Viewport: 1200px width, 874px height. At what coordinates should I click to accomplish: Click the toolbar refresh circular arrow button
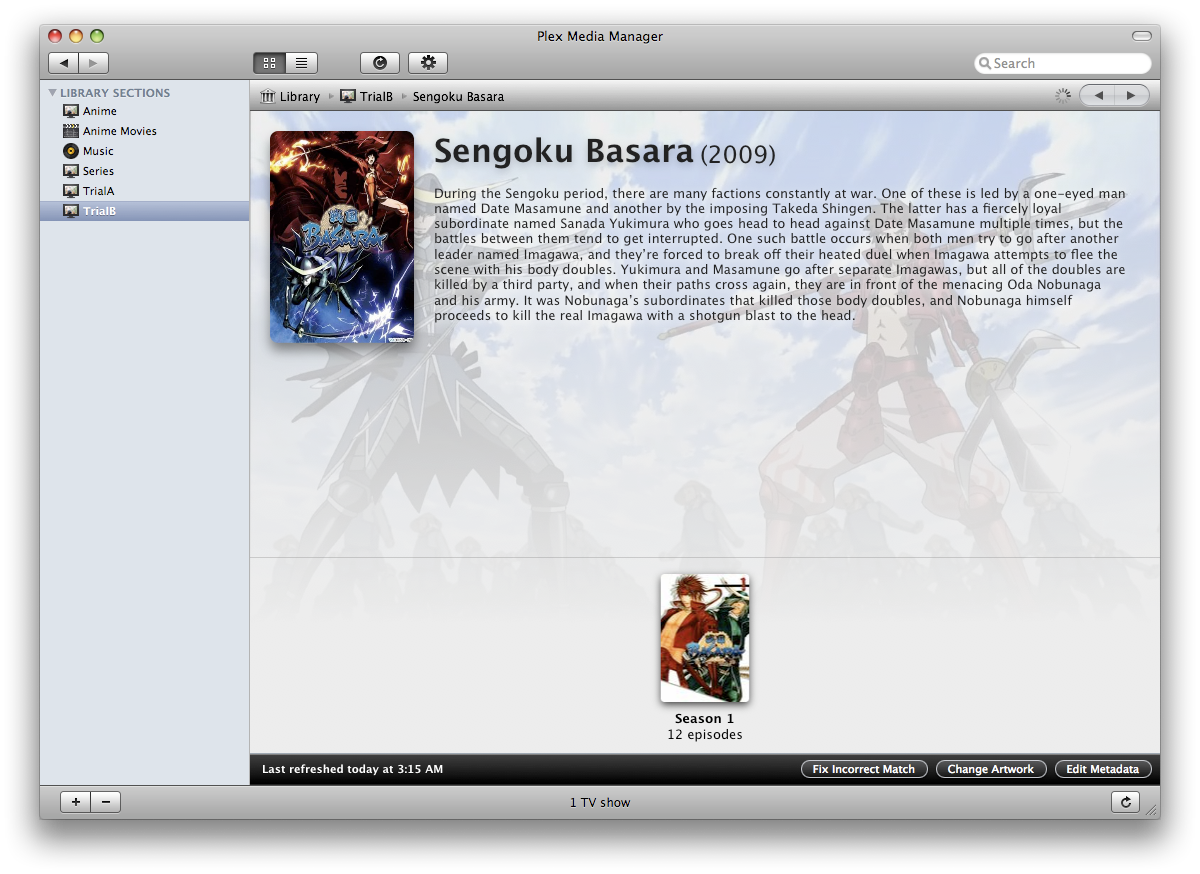coord(380,63)
